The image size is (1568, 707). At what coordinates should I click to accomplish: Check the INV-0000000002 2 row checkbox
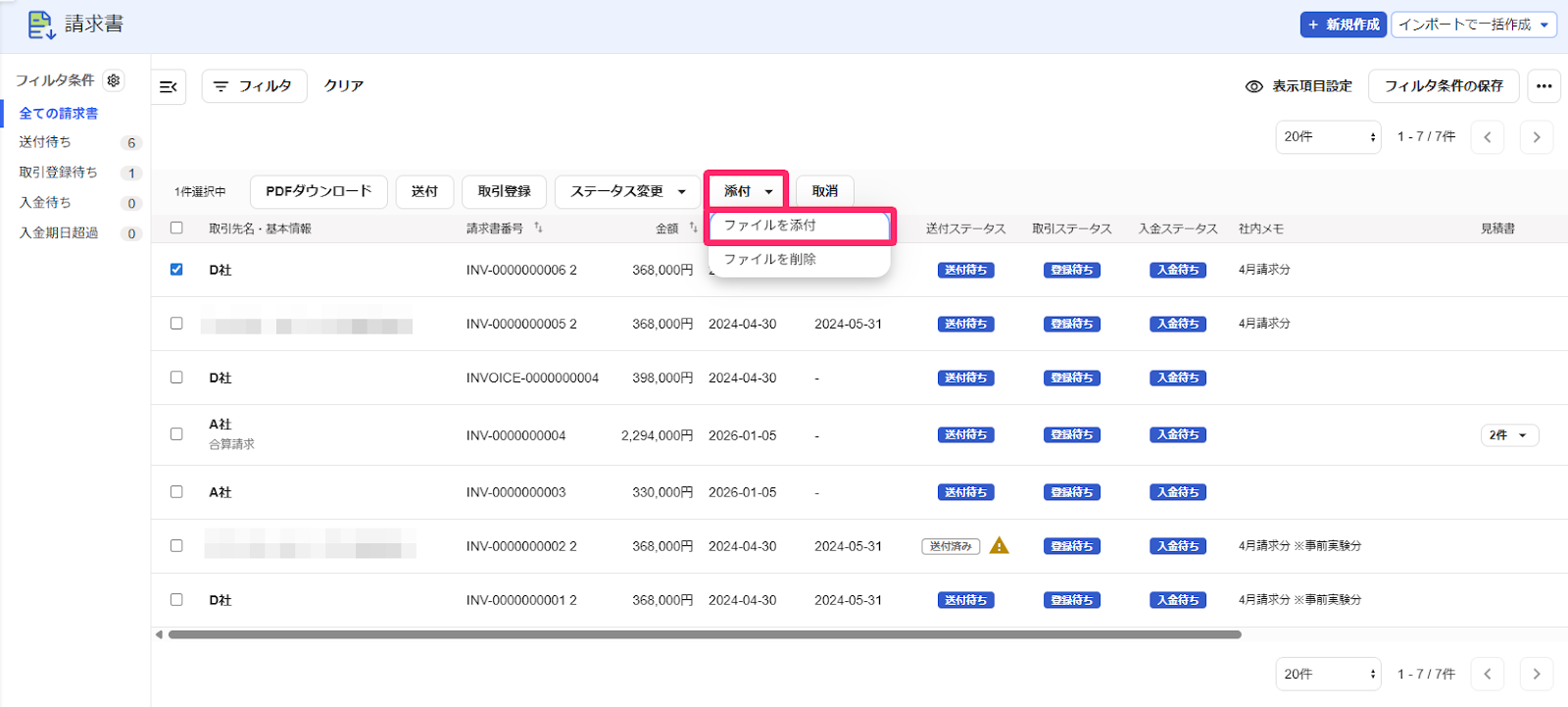click(176, 545)
